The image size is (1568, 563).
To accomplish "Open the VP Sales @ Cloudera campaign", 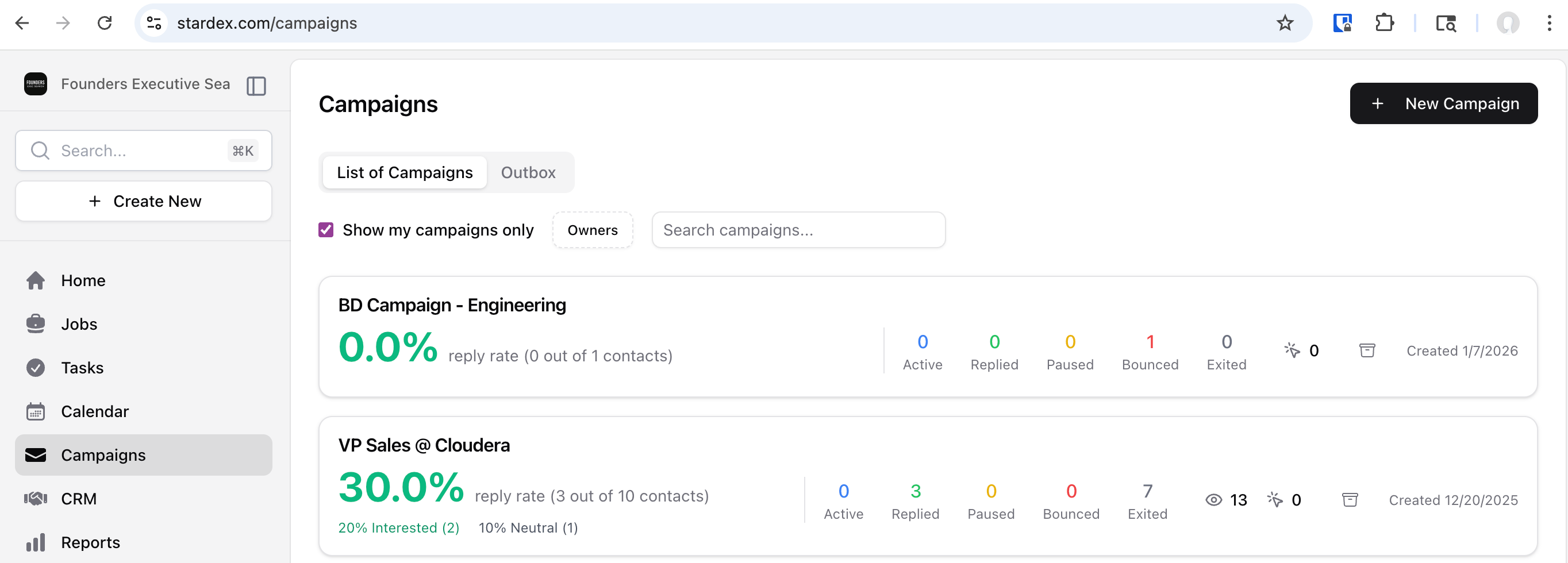I will tap(424, 446).
